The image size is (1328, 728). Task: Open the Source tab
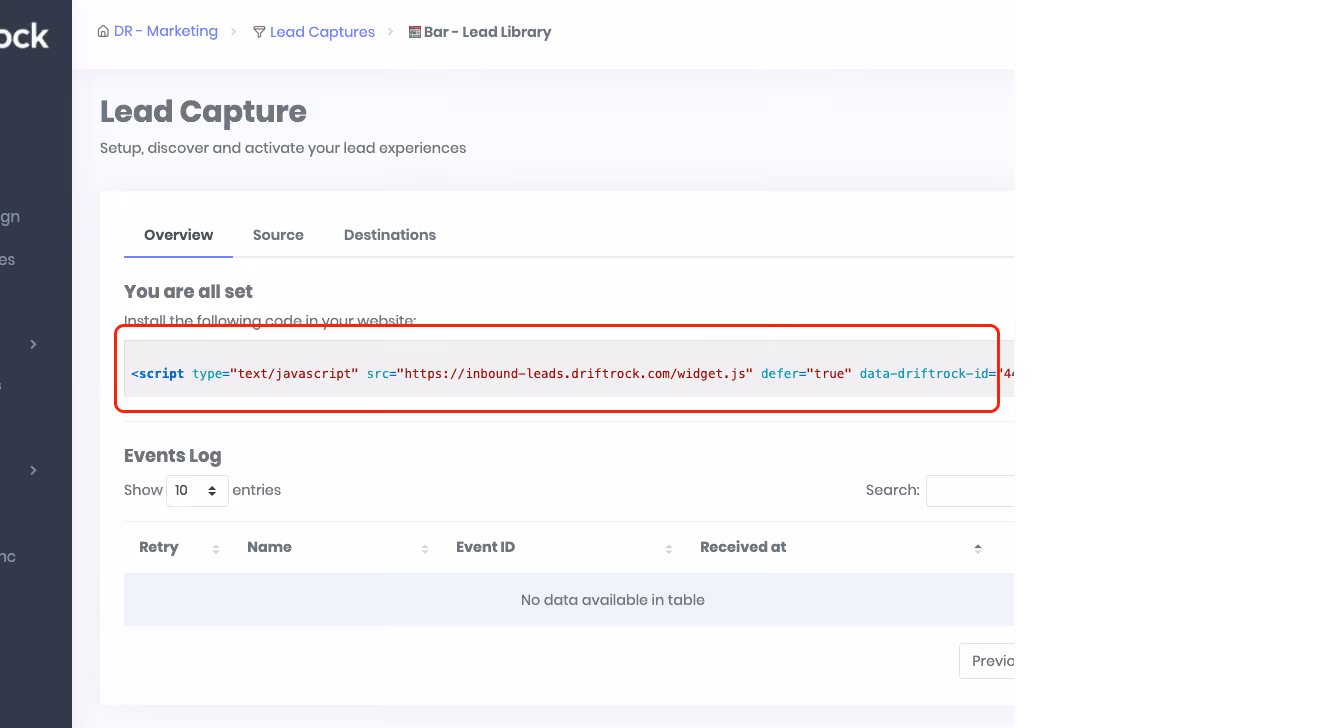[x=278, y=235]
